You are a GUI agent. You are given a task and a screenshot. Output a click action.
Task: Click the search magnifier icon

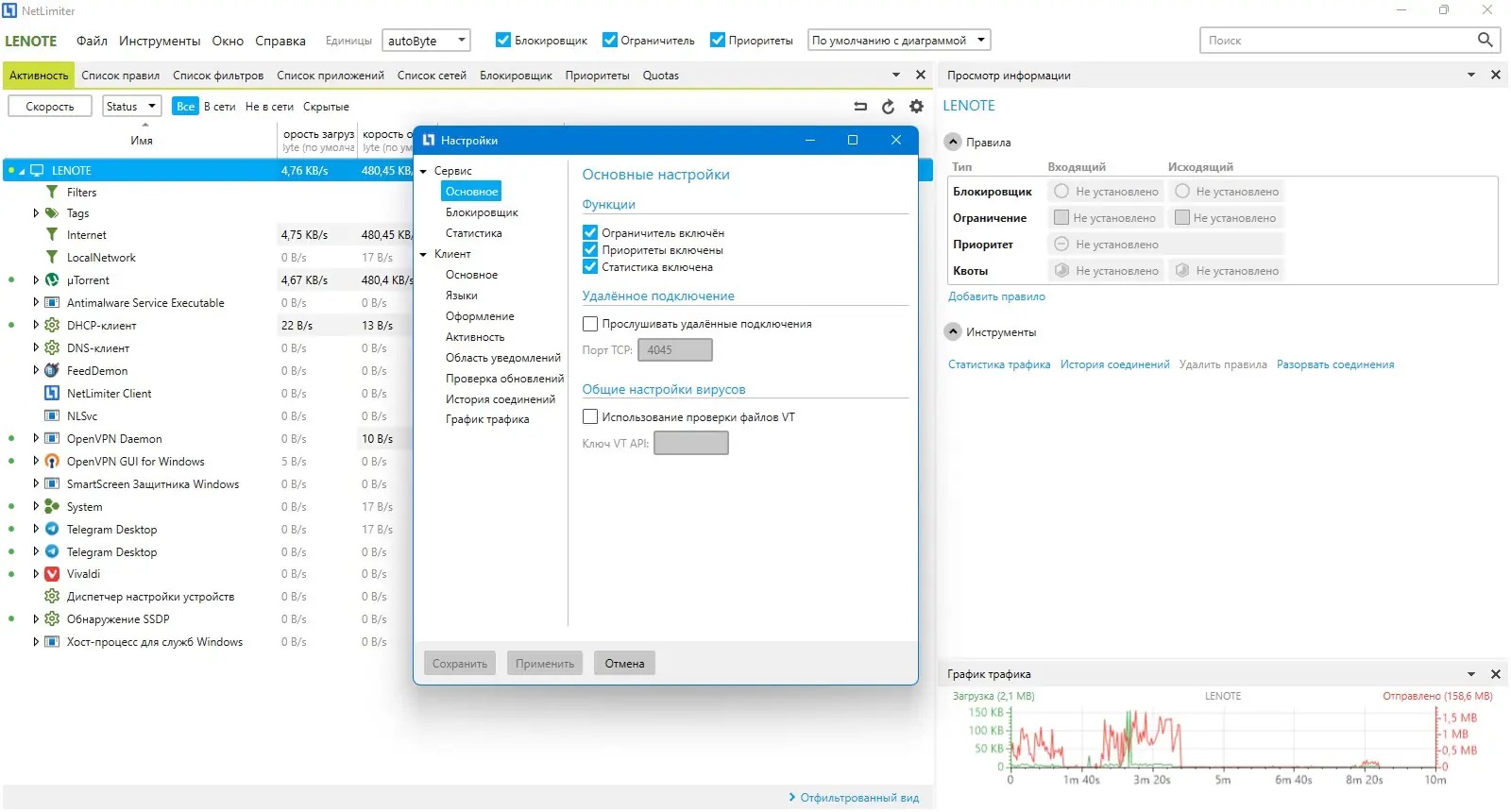(x=1485, y=40)
